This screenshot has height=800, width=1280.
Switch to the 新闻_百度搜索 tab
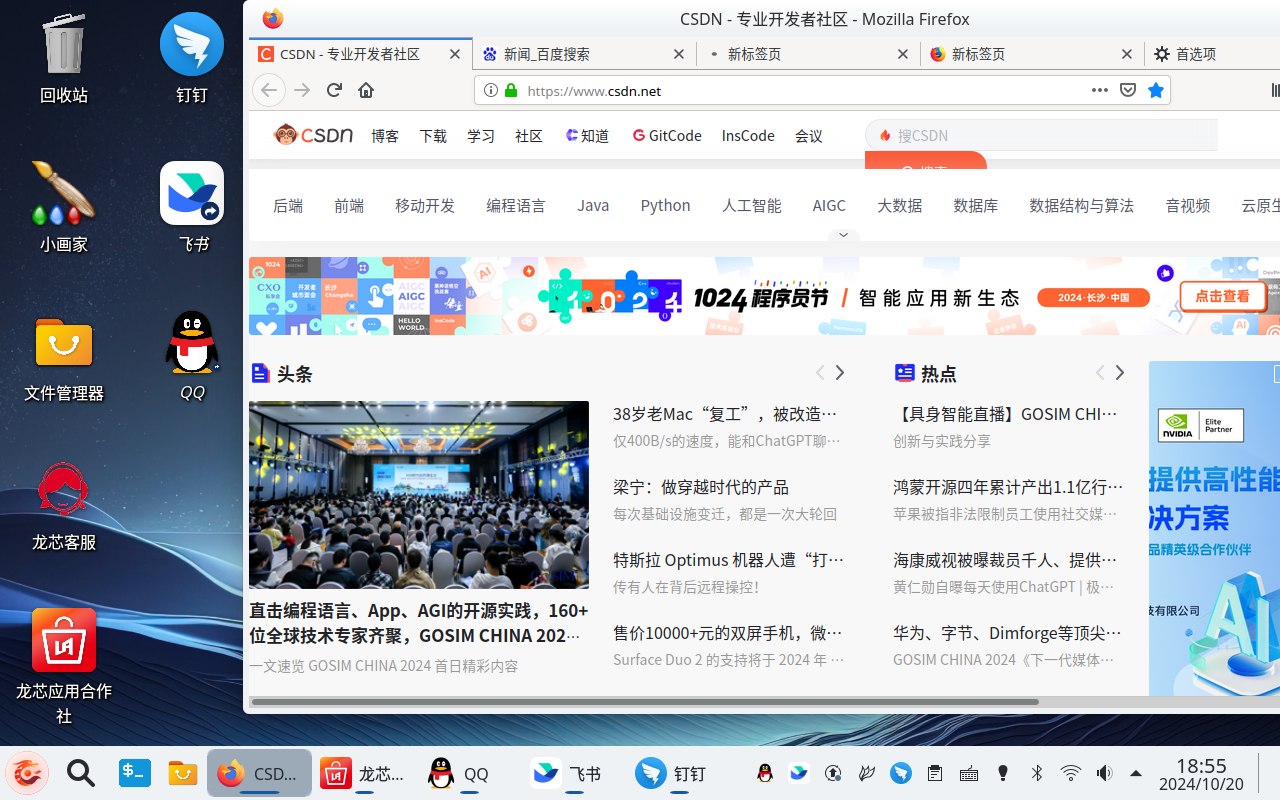click(584, 54)
